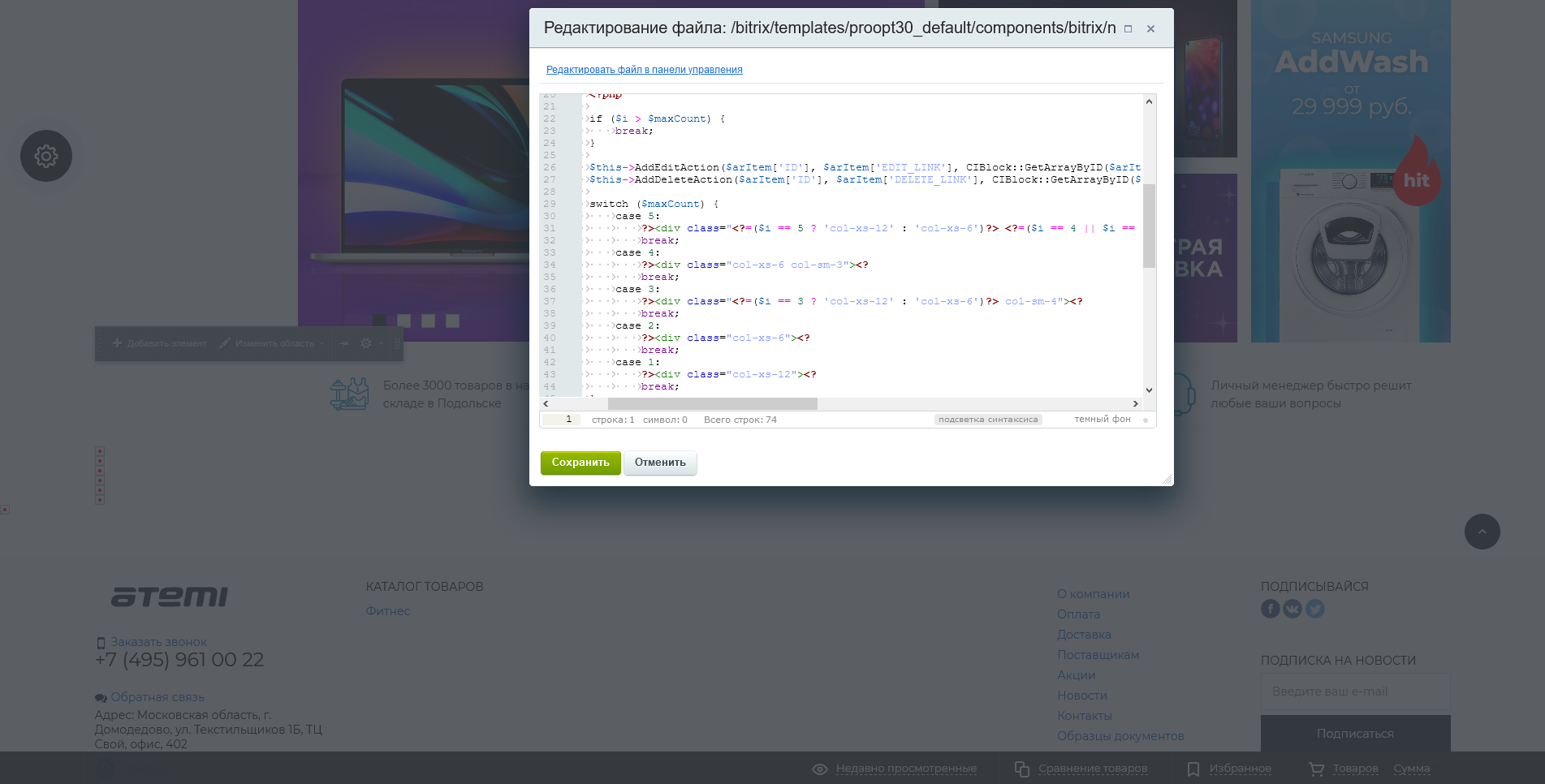Click the Подписаться button
Viewport: 1545px width, 784px height.
(x=1355, y=733)
